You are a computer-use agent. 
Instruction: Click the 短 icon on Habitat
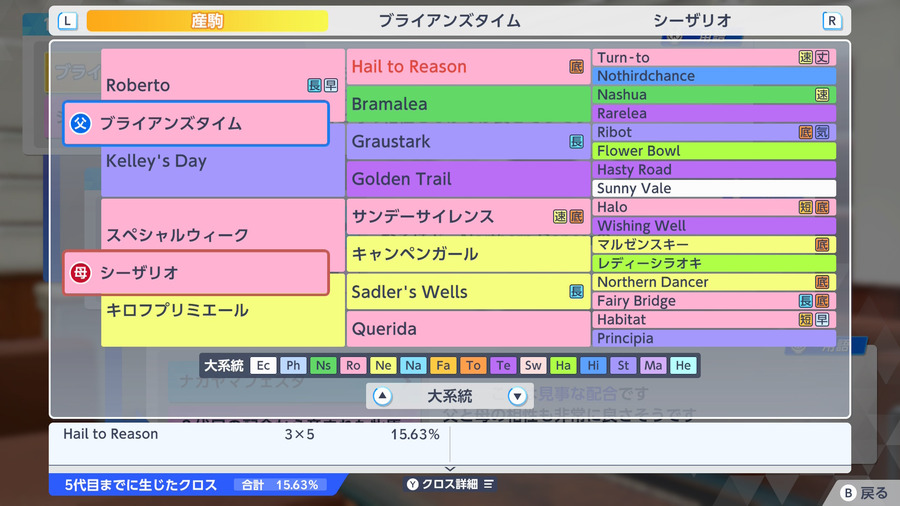pyautogui.click(x=806, y=320)
